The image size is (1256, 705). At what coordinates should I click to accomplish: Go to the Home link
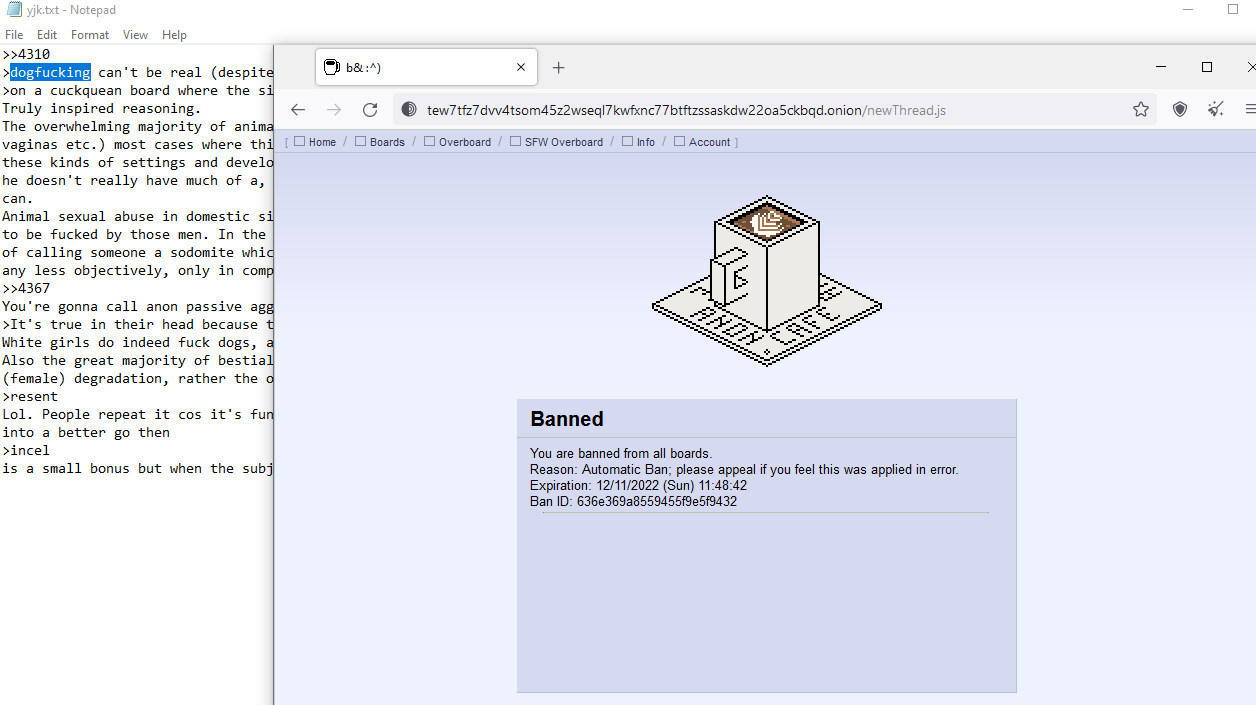322,142
